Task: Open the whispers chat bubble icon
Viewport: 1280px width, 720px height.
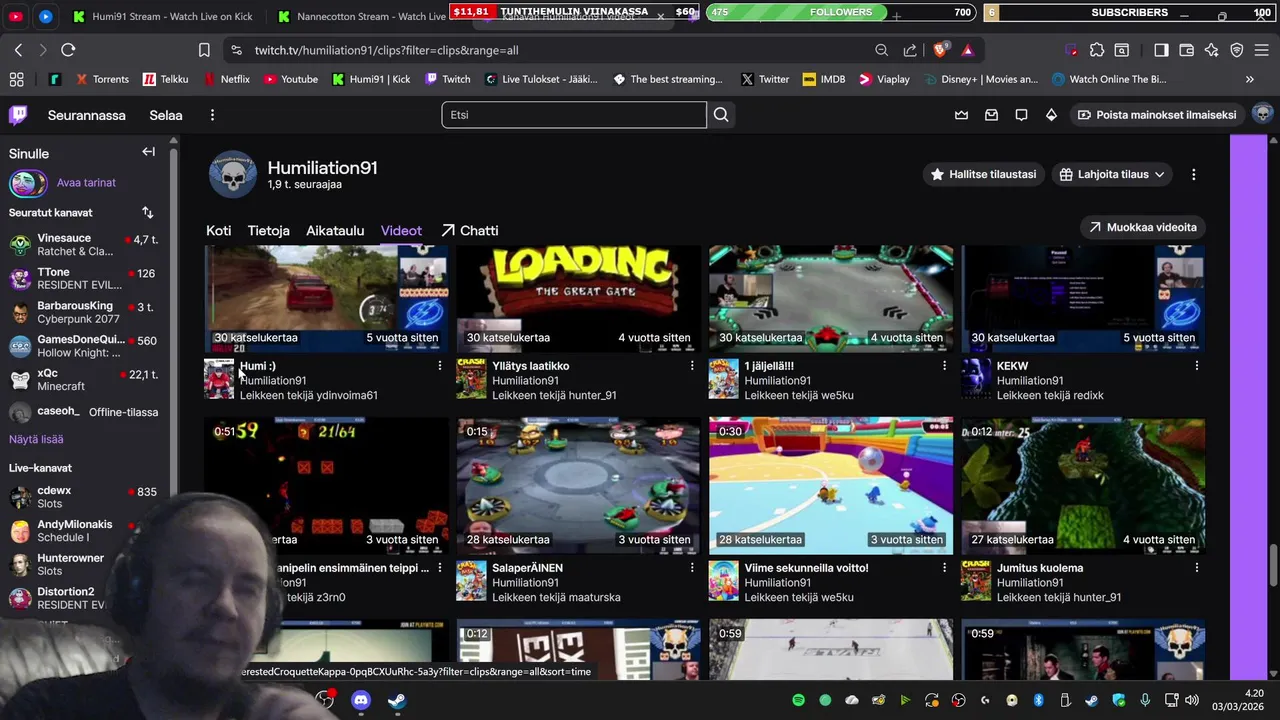Action: (x=1021, y=115)
